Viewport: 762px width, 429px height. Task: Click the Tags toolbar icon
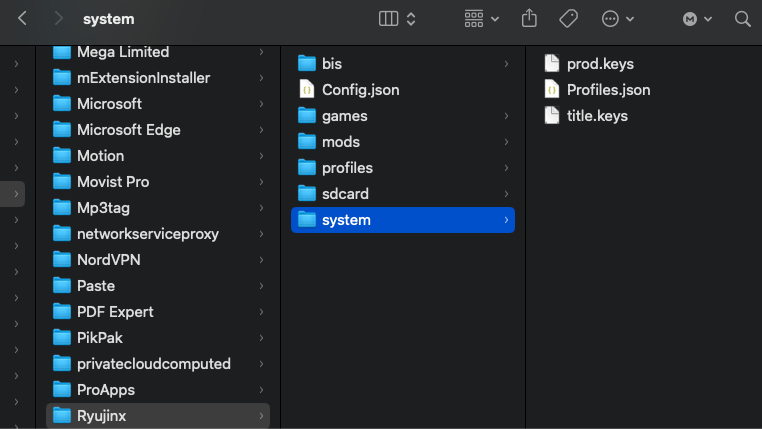pos(568,19)
